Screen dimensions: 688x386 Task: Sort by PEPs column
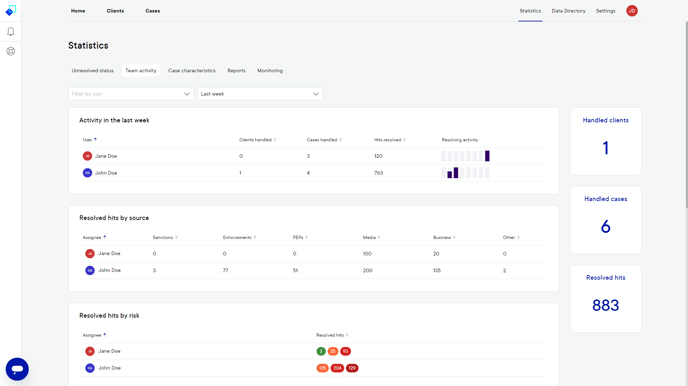click(x=300, y=237)
